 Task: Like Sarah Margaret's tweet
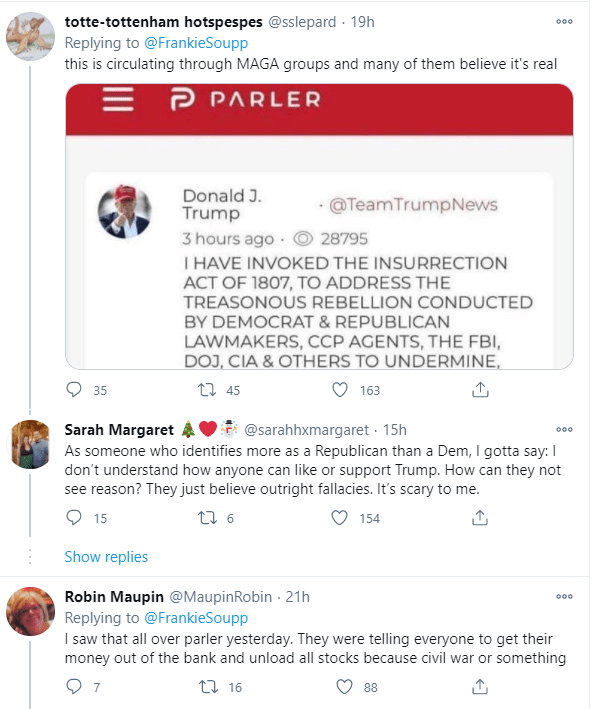point(341,517)
